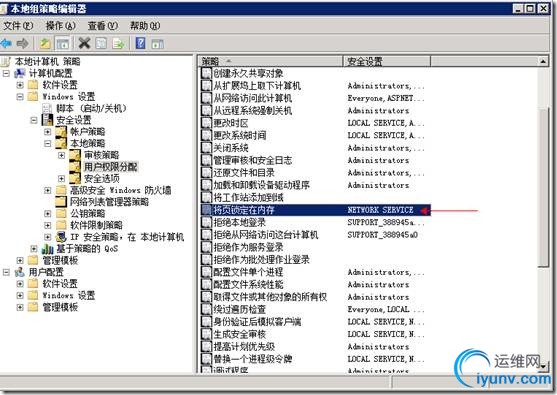This screenshot has height=395, width=557.
Task: Select policy 管理审核和安全日志
Action: point(252,160)
